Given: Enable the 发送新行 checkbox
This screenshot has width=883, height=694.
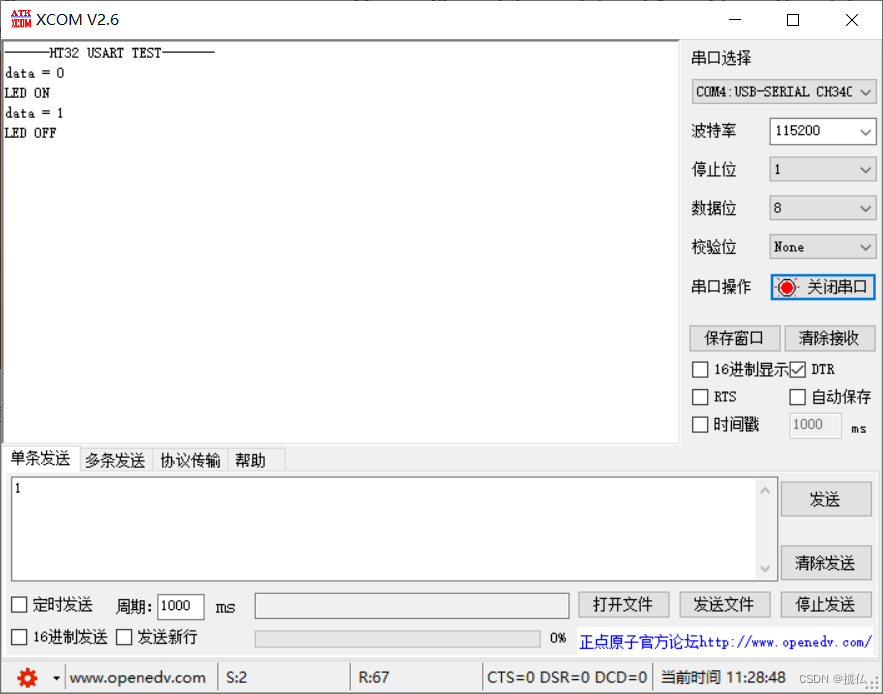Looking at the screenshot, I should (124, 637).
